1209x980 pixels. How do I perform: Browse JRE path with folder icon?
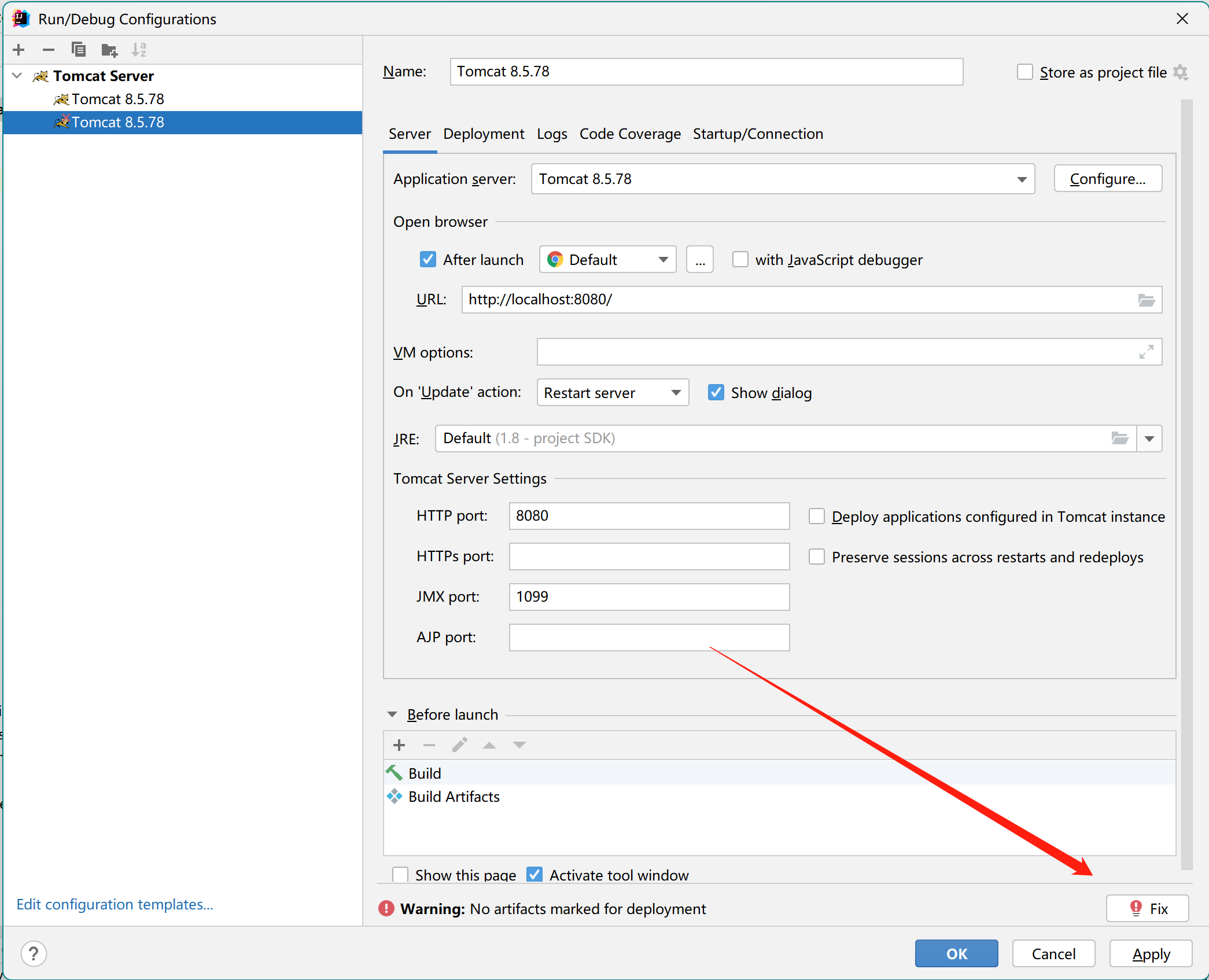point(1120,439)
